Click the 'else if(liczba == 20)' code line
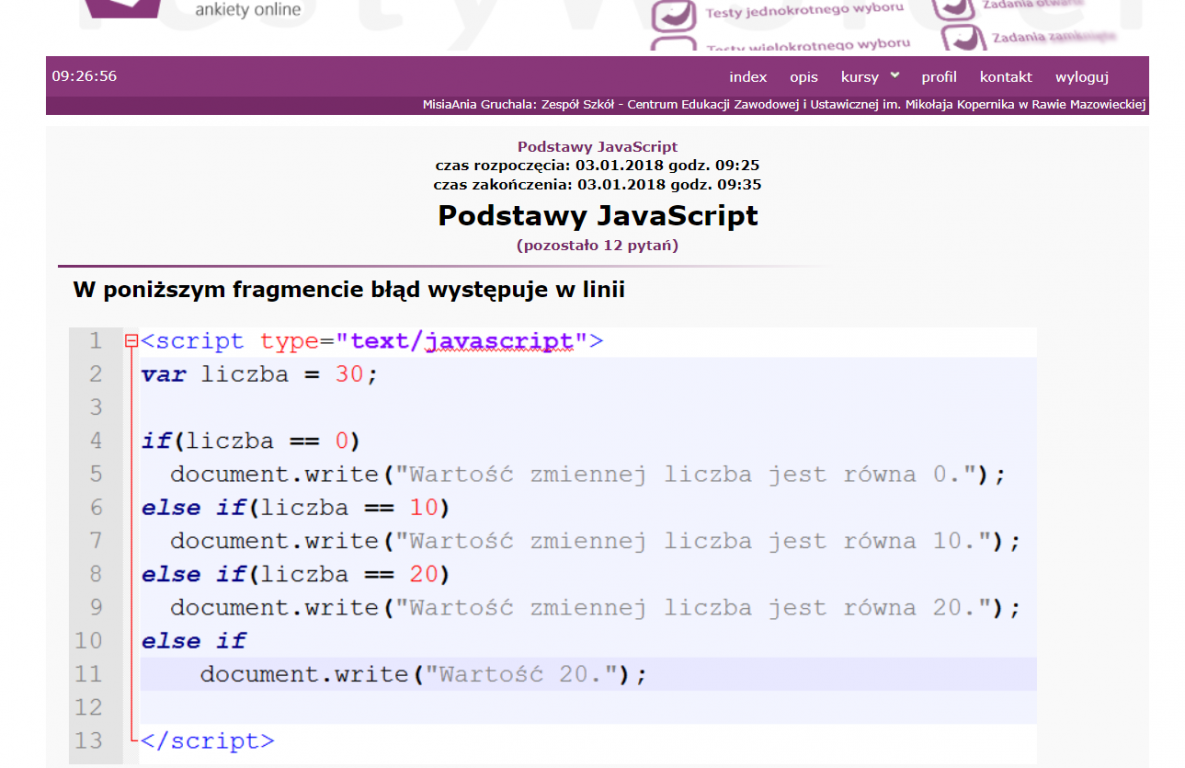This screenshot has width=1185, height=768. click(x=295, y=574)
